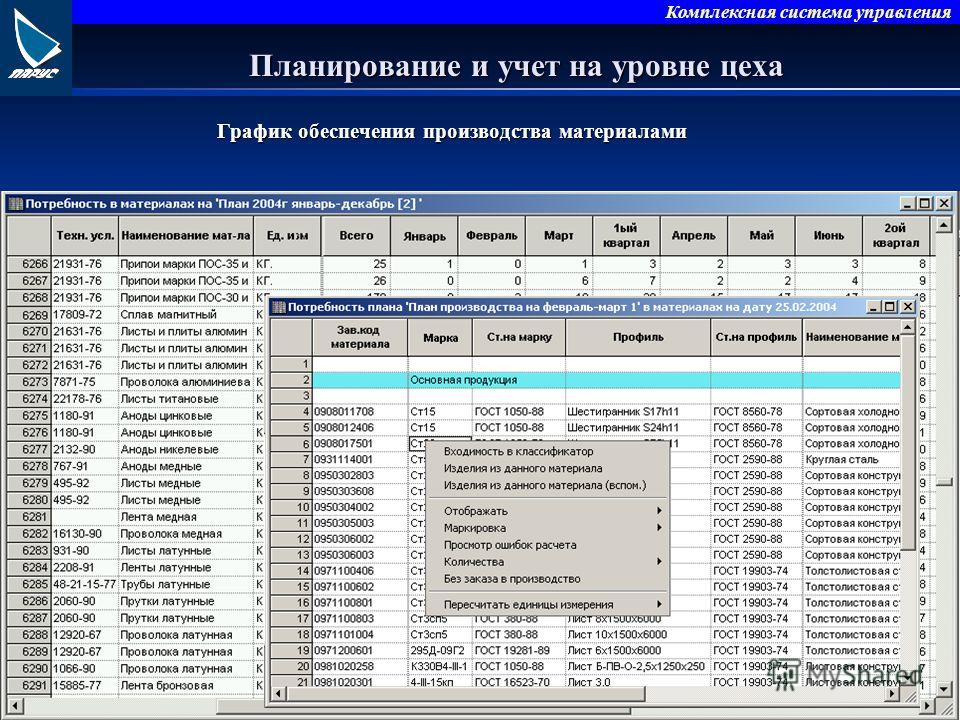The width and height of the screenshot is (960, 720).
Task: Click the 'Июнь' column header
Action: tap(829, 236)
